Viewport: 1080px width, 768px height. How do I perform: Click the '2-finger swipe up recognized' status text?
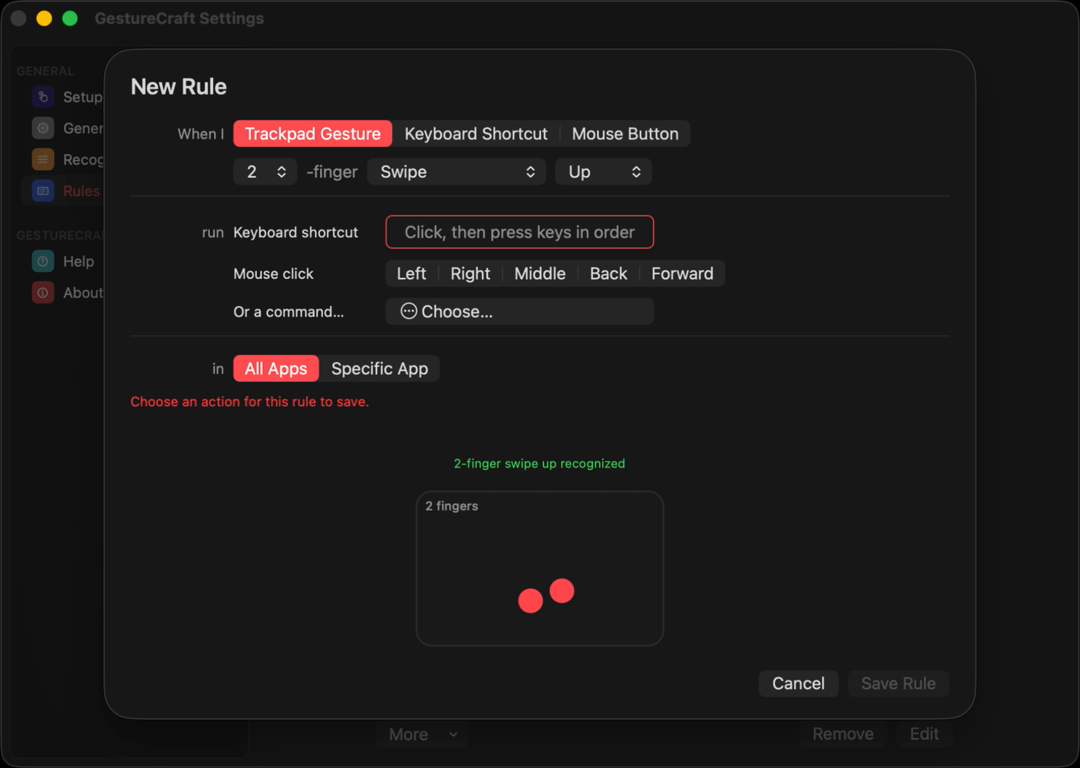pyautogui.click(x=539, y=464)
